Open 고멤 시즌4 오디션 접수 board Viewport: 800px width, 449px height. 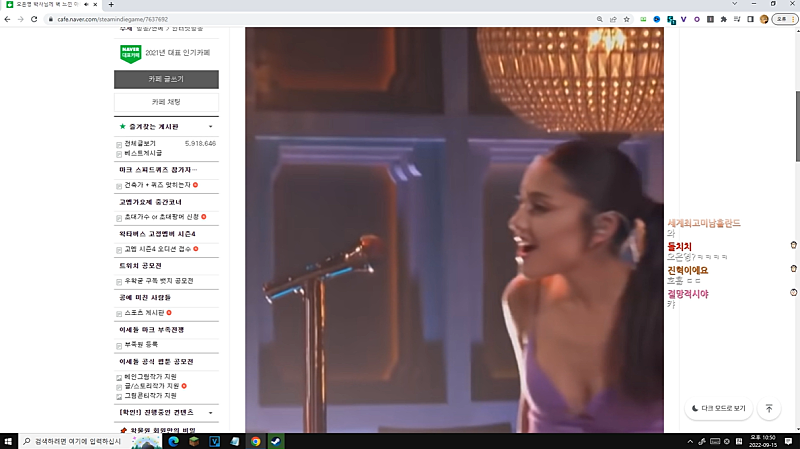click(x=157, y=249)
